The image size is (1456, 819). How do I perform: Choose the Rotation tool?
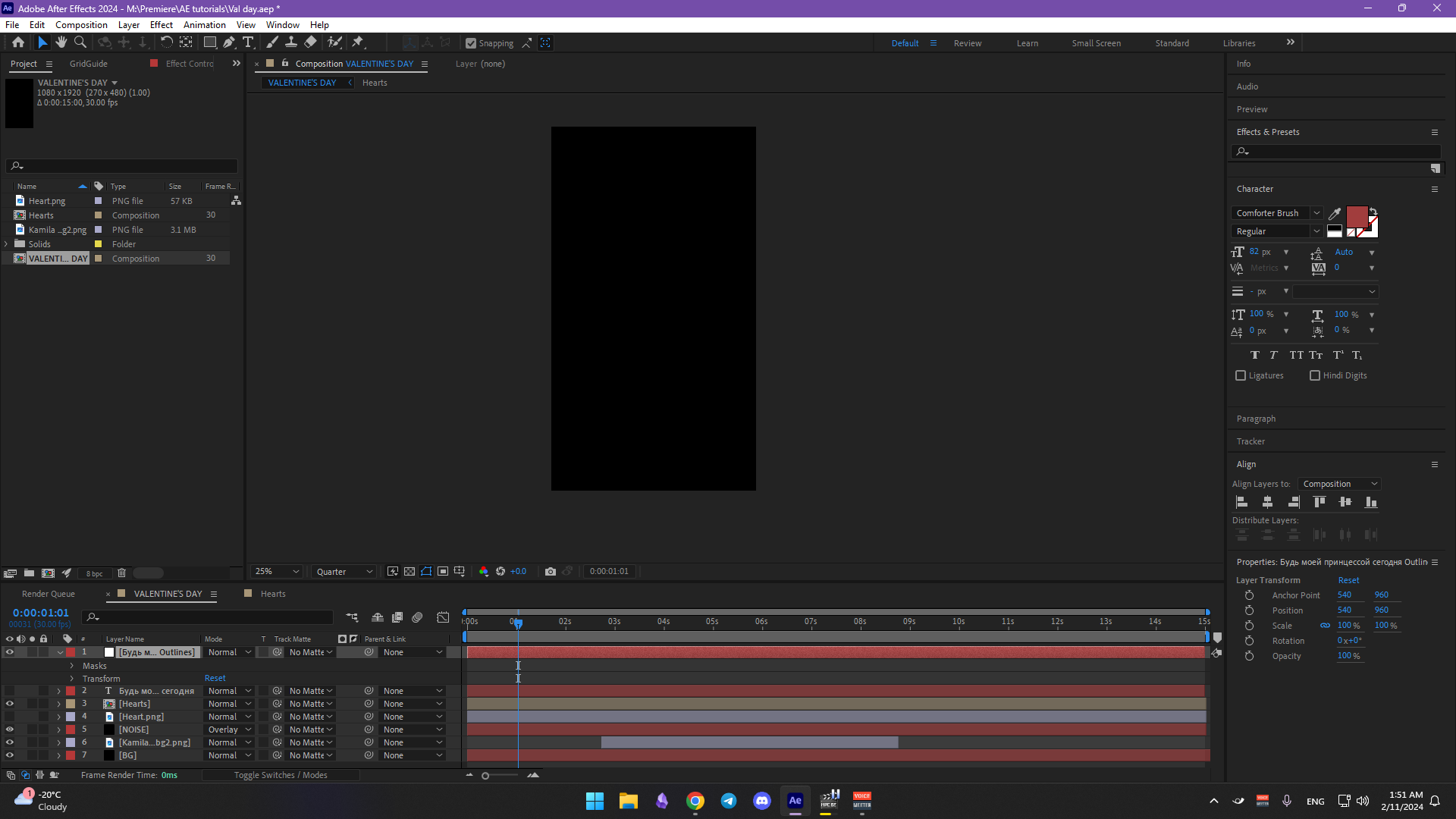coord(167,42)
